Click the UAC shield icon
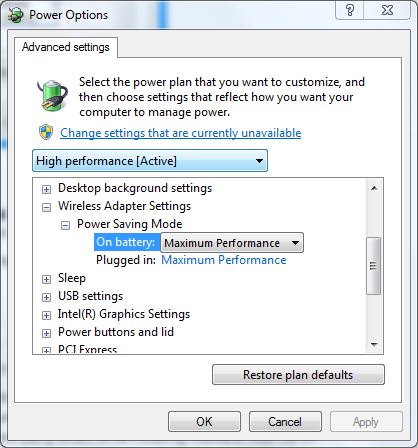The height and width of the screenshot is (448, 418). click(46, 132)
